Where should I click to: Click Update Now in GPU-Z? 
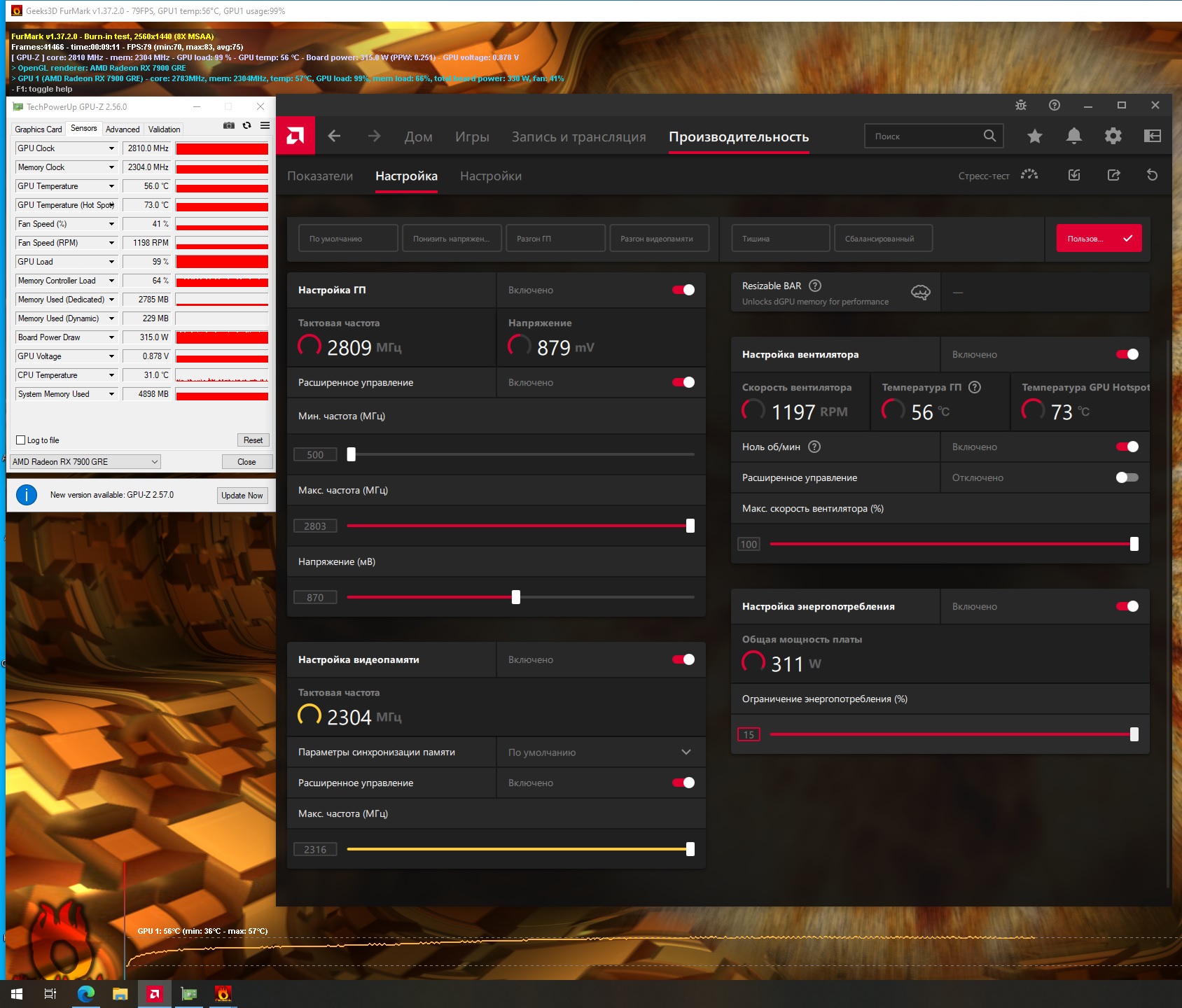[242, 495]
